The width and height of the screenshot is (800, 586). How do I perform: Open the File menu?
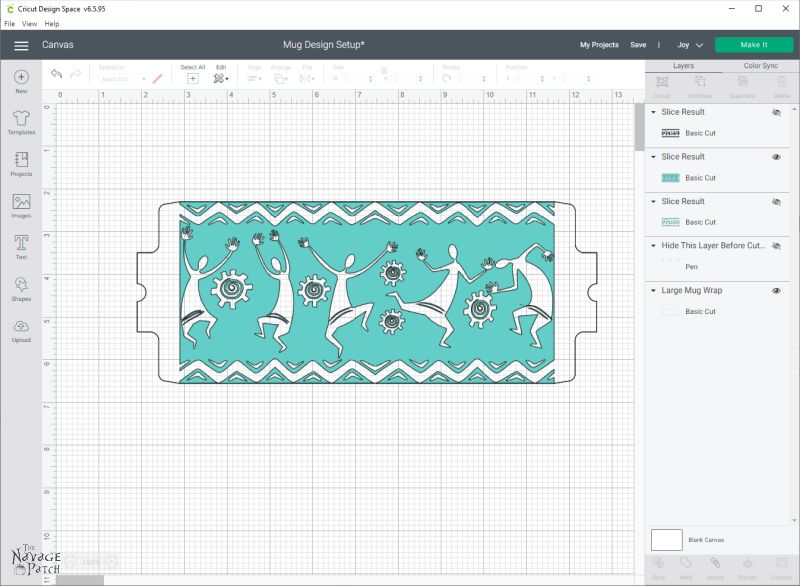pyautogui.click(x=10, y=23)
